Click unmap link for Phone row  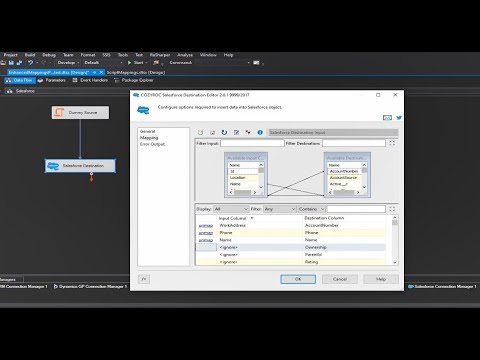(x=206, y=233)
